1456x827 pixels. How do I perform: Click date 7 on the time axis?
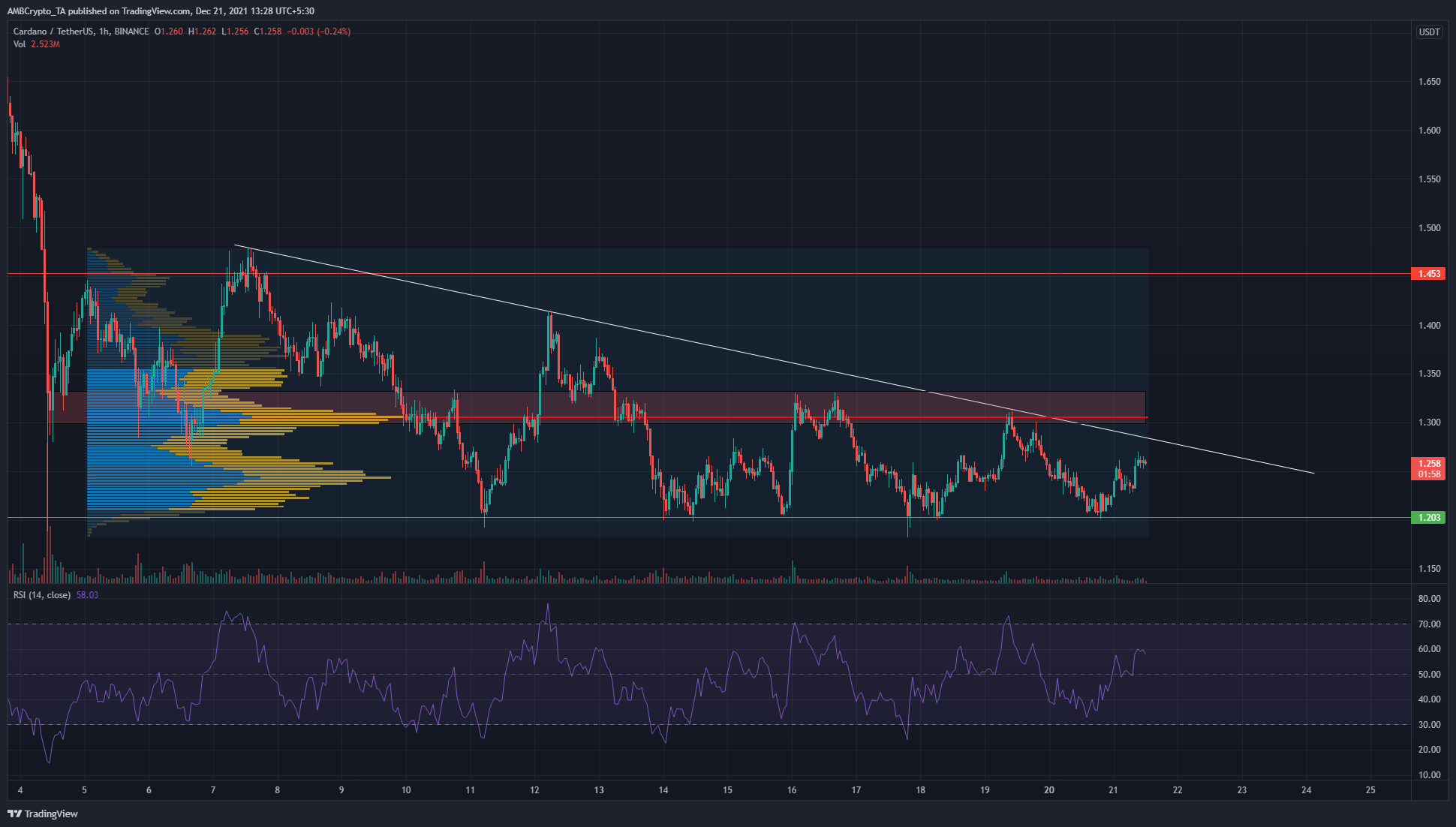click(213, 790)
